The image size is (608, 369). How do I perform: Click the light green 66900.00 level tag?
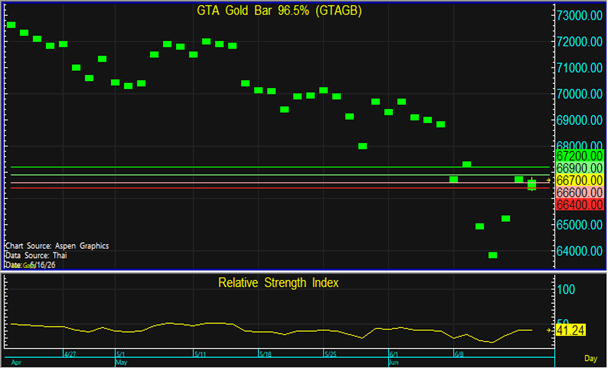pos(580,168)
